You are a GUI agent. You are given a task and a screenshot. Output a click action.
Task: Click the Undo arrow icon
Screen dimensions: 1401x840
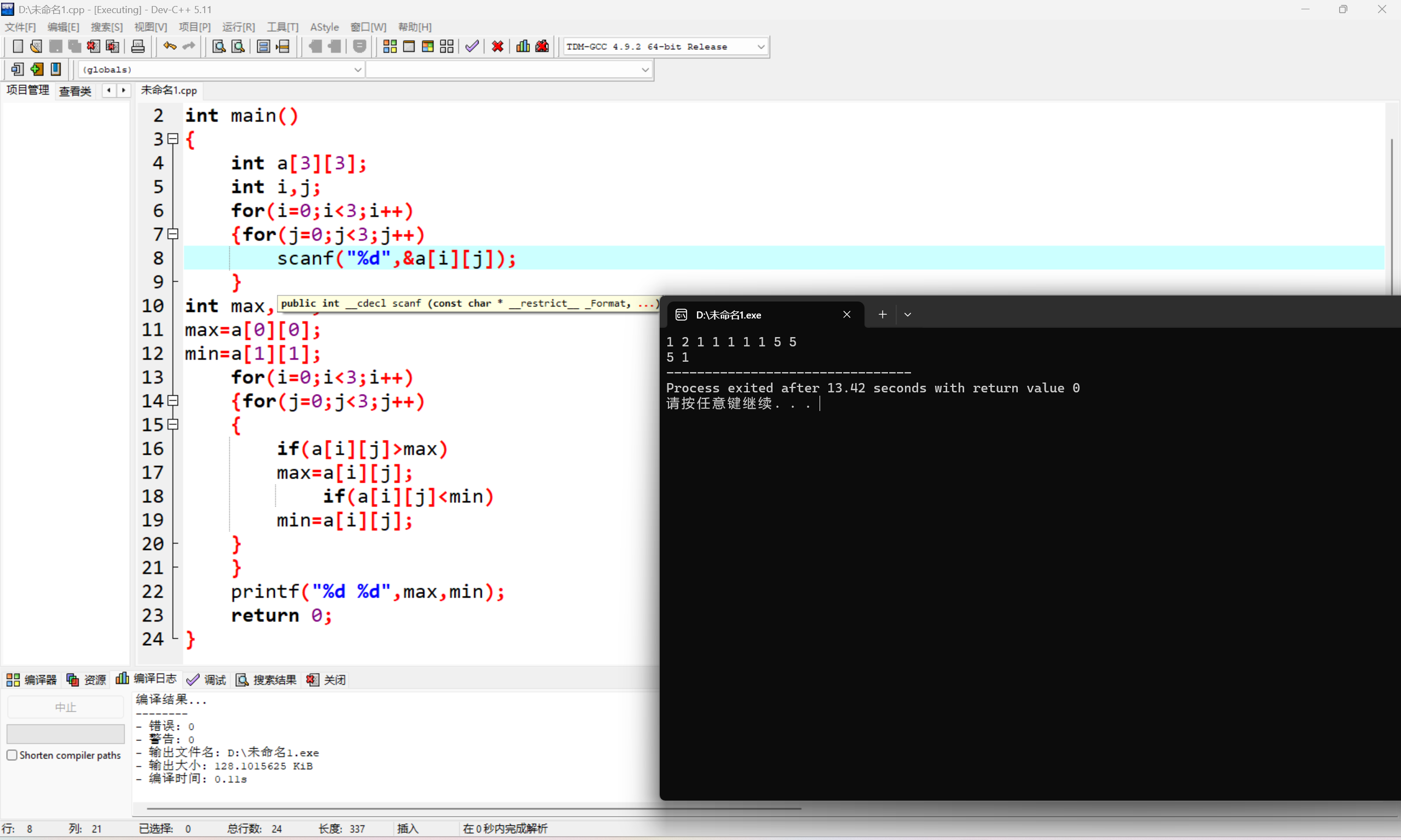tap(169, 47)
